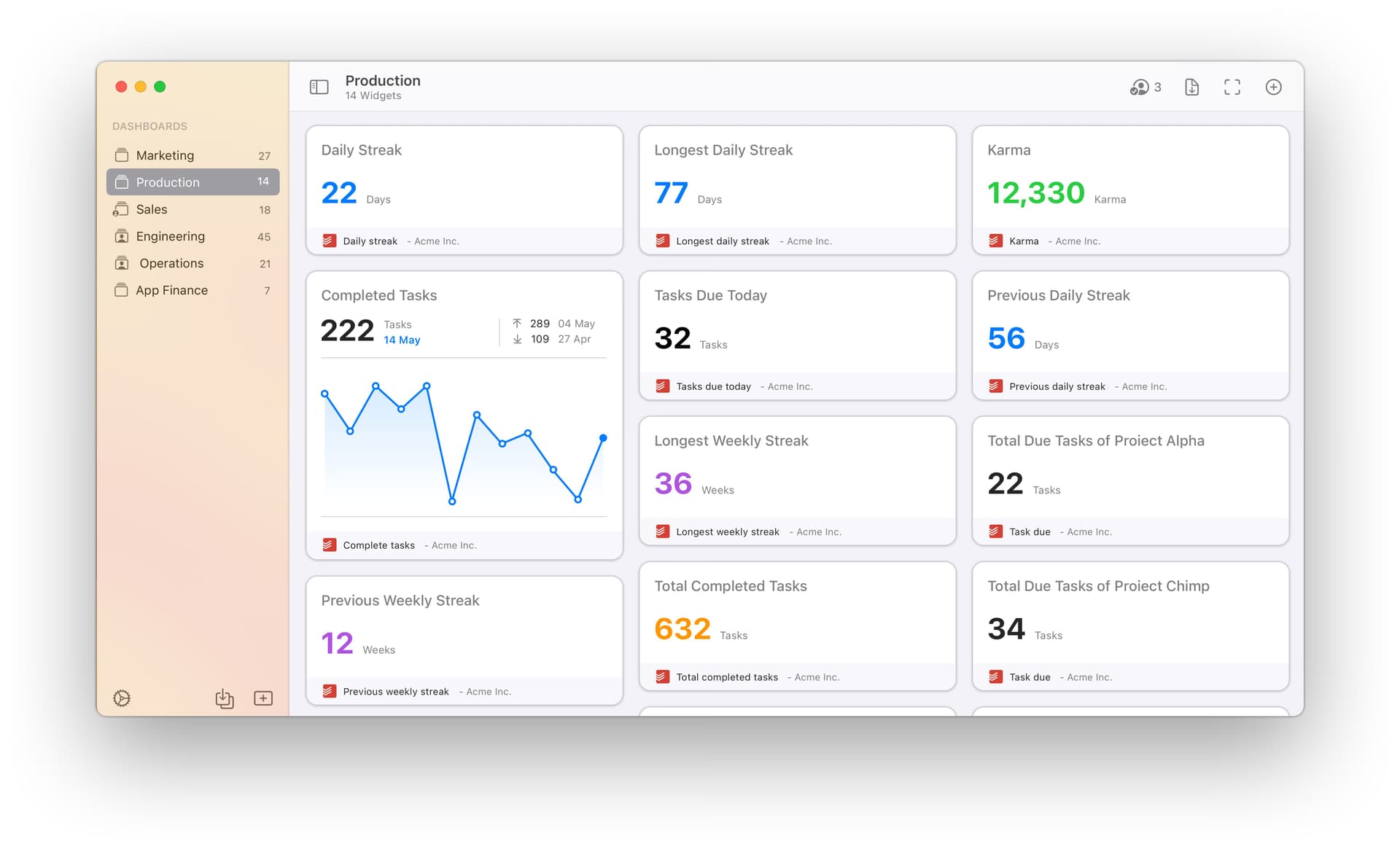Viewport: 1400px width, 847px height.
Task: Click Todoist icon beside Longest weekly streak
Action: point(662,531)
